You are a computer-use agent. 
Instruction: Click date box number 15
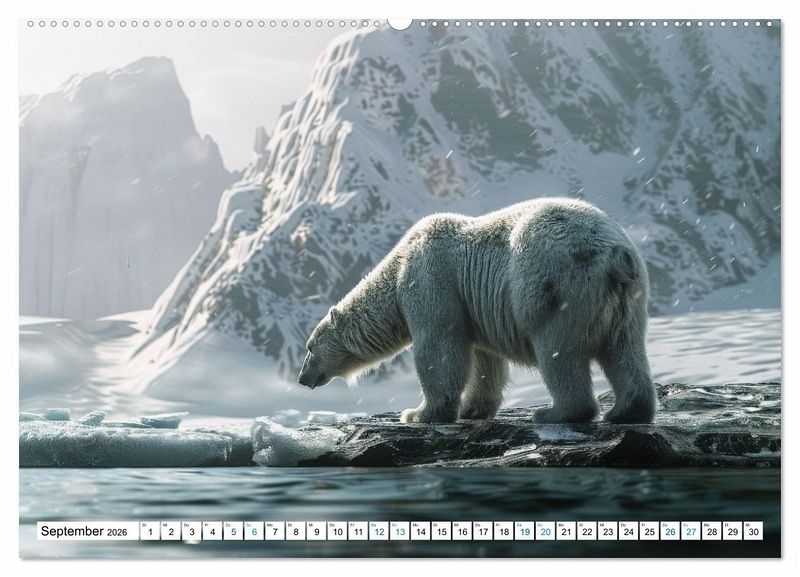(441, 531)
